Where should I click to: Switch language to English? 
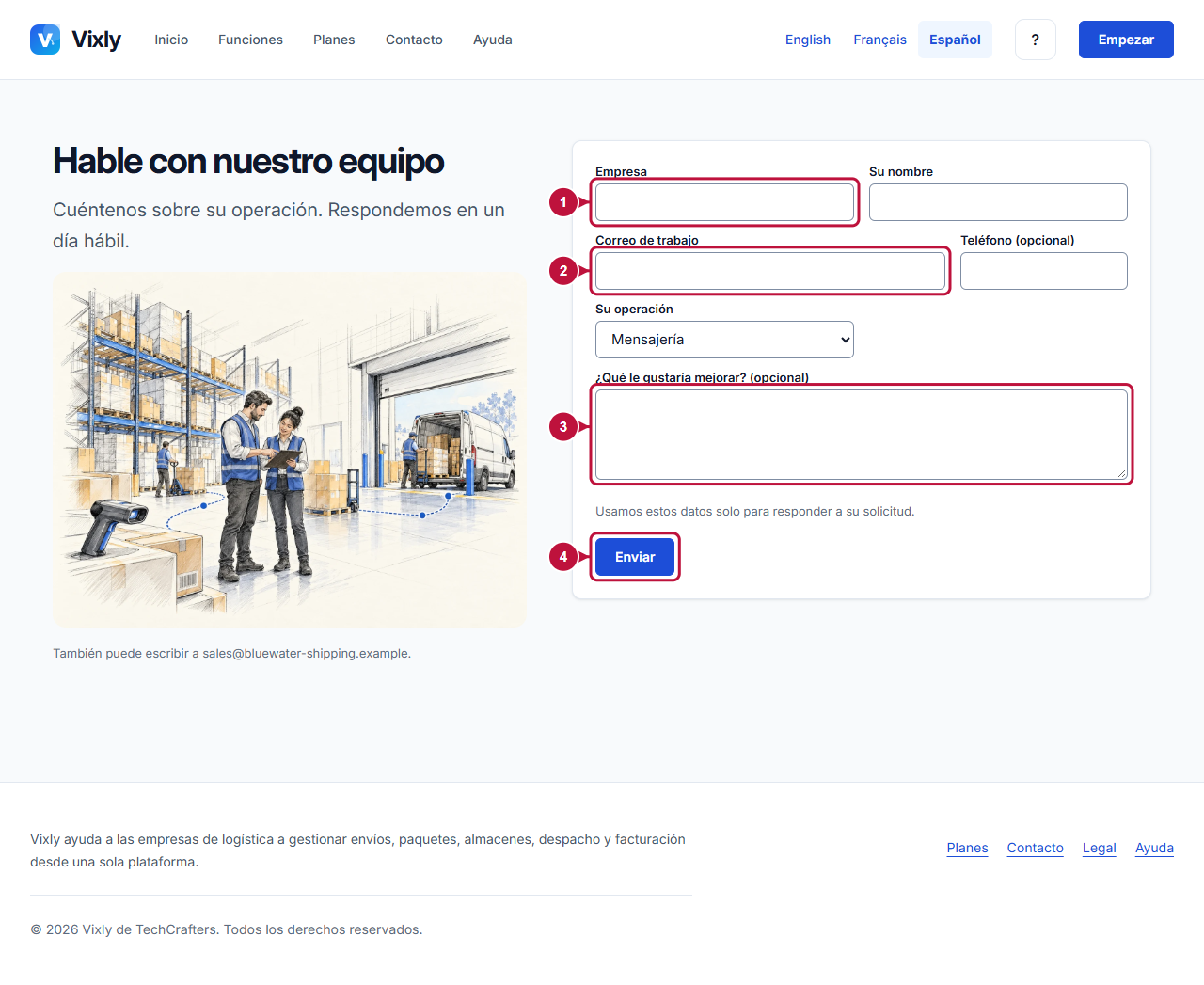(x=808, y=40)
